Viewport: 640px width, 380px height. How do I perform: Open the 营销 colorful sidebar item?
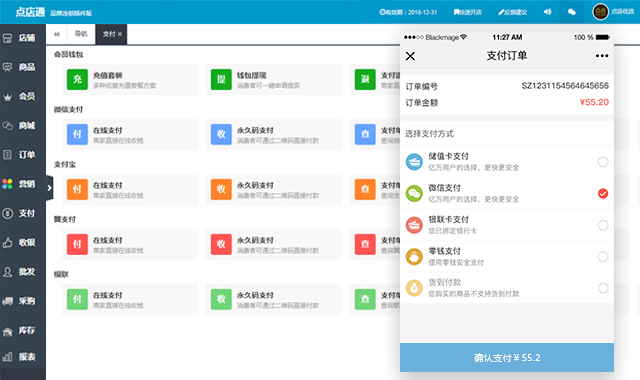click(20, 184)
